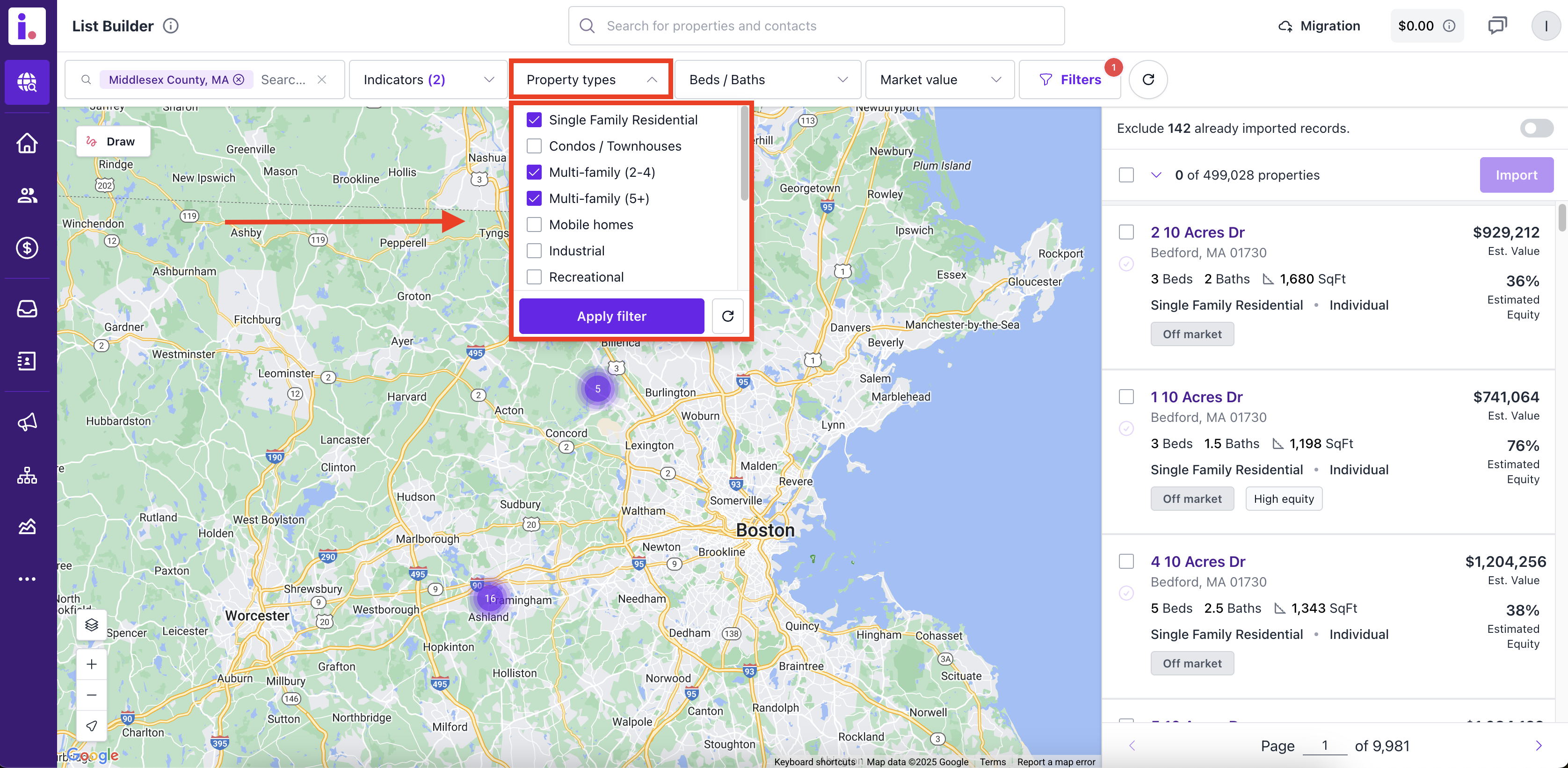The image size is (1568, 768).
Task: Uncheck Multi-family (5+)
Action: click(534, 198)
